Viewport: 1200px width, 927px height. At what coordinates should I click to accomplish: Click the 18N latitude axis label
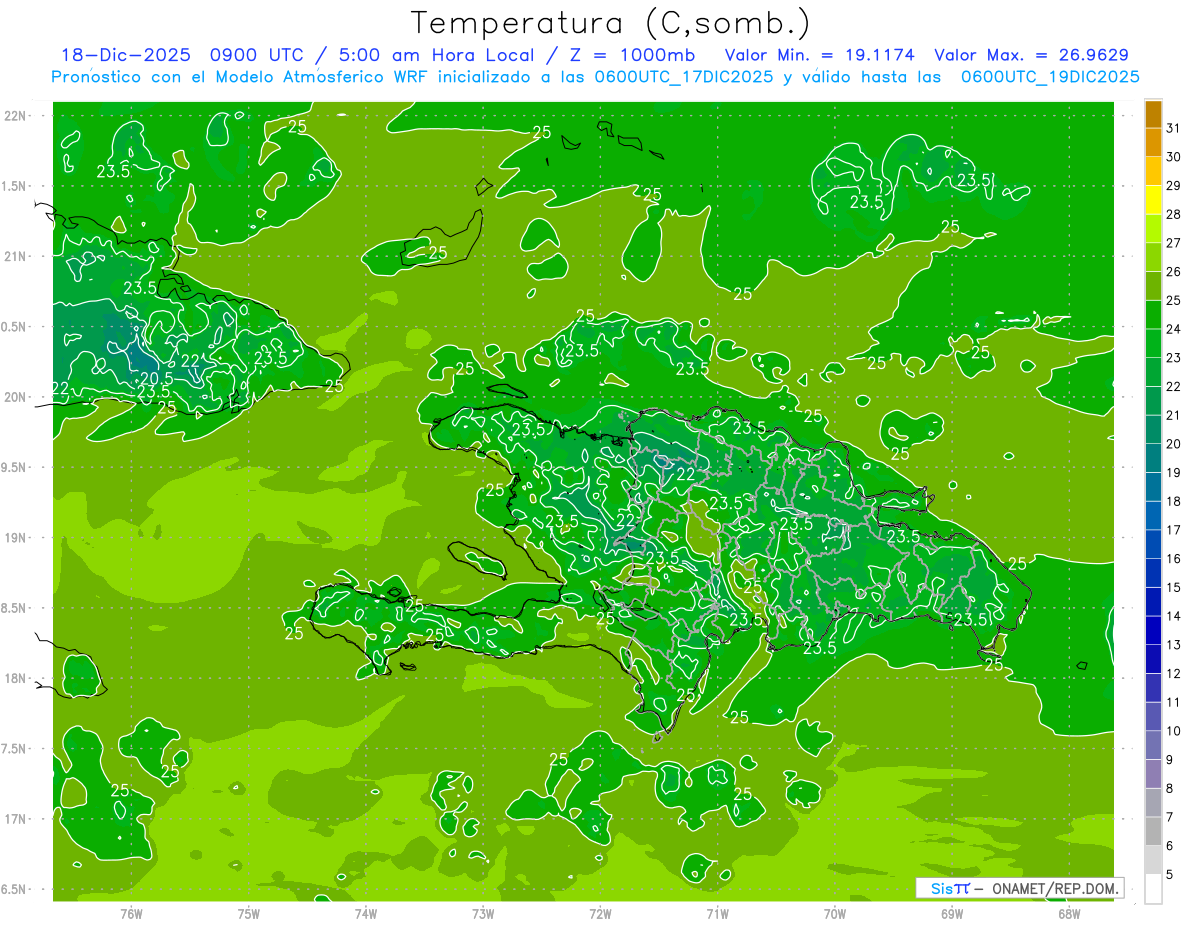(17, 678)
